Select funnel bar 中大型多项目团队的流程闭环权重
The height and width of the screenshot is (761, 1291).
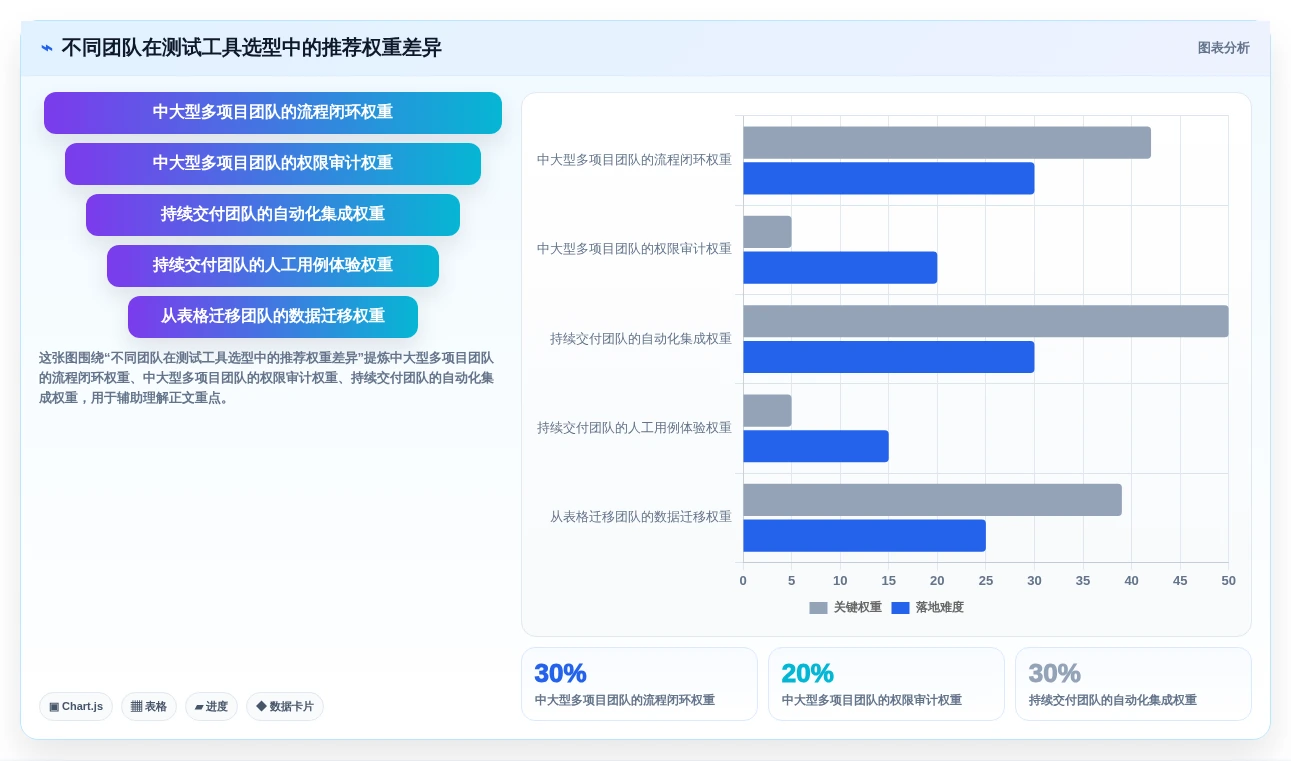click(x=273, y=113)
